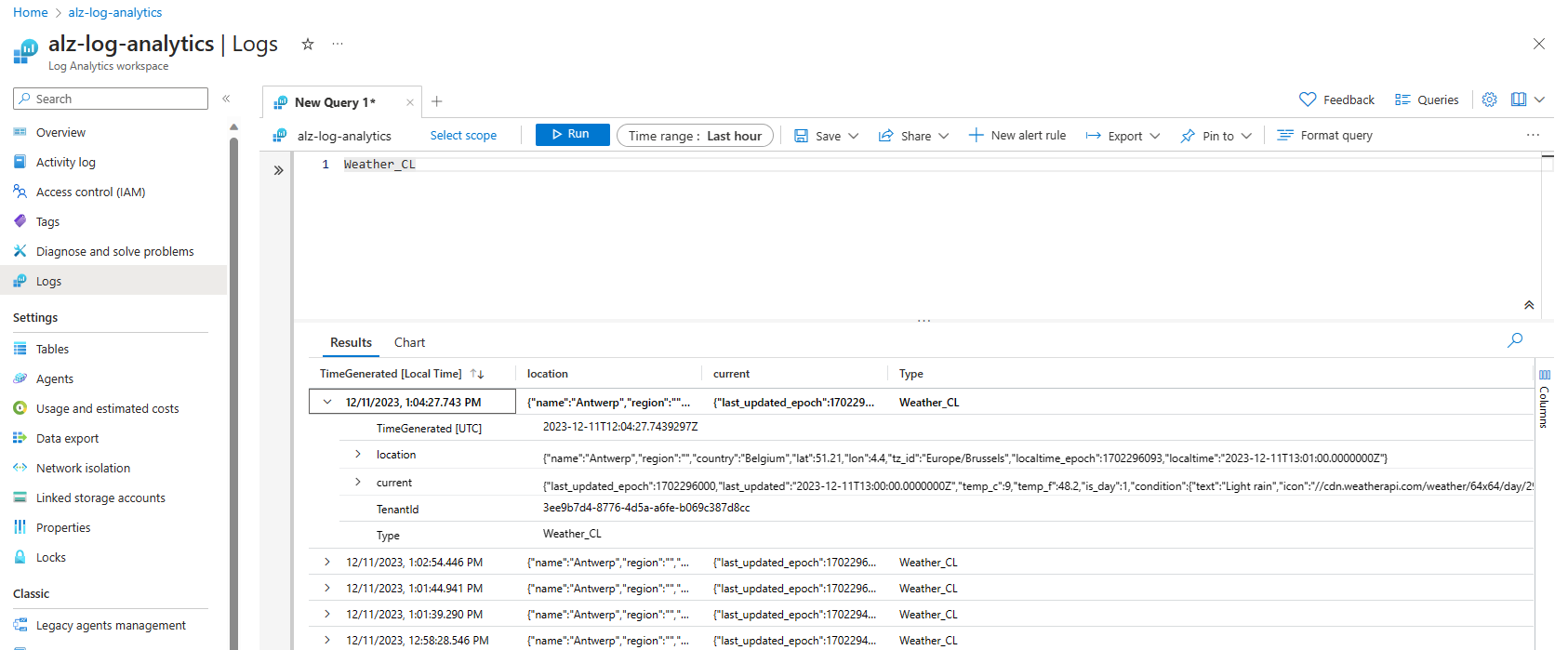Open the Logs settings gear
This screenshot has height=650, width=1568.
(x=1490, y=99)
